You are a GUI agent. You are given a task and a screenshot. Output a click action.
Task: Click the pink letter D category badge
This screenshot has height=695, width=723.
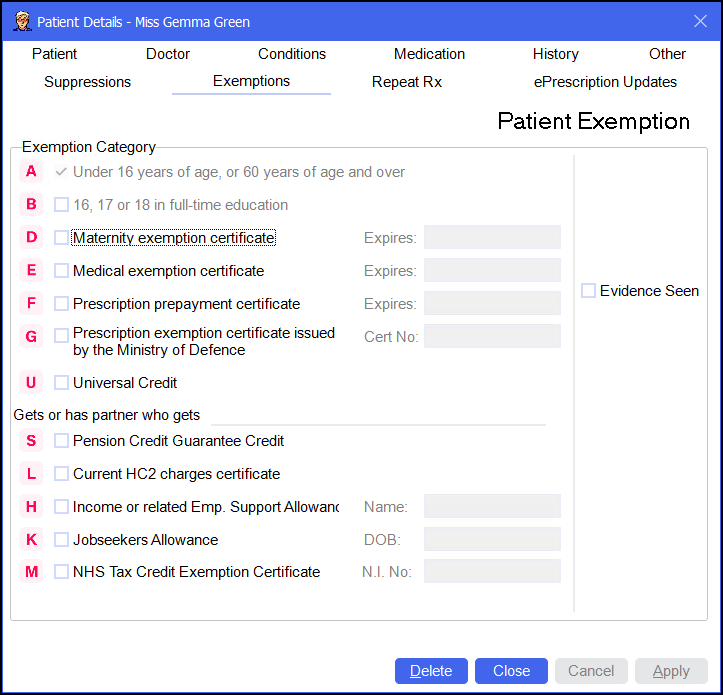pos(32,238)
